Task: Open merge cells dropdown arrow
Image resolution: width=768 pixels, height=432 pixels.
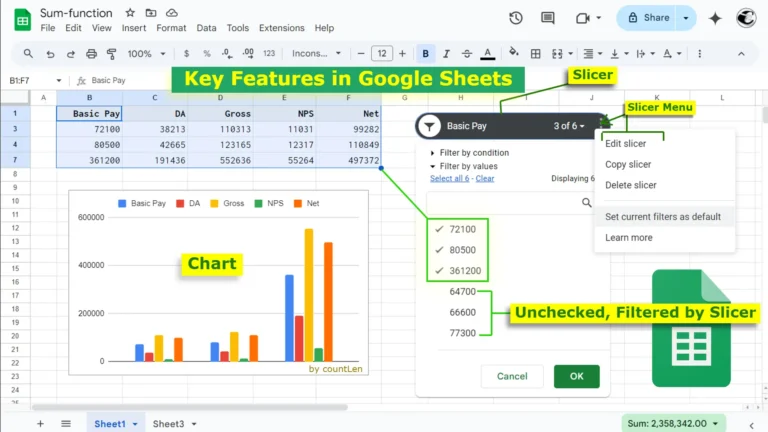Action: coord(571,54)
